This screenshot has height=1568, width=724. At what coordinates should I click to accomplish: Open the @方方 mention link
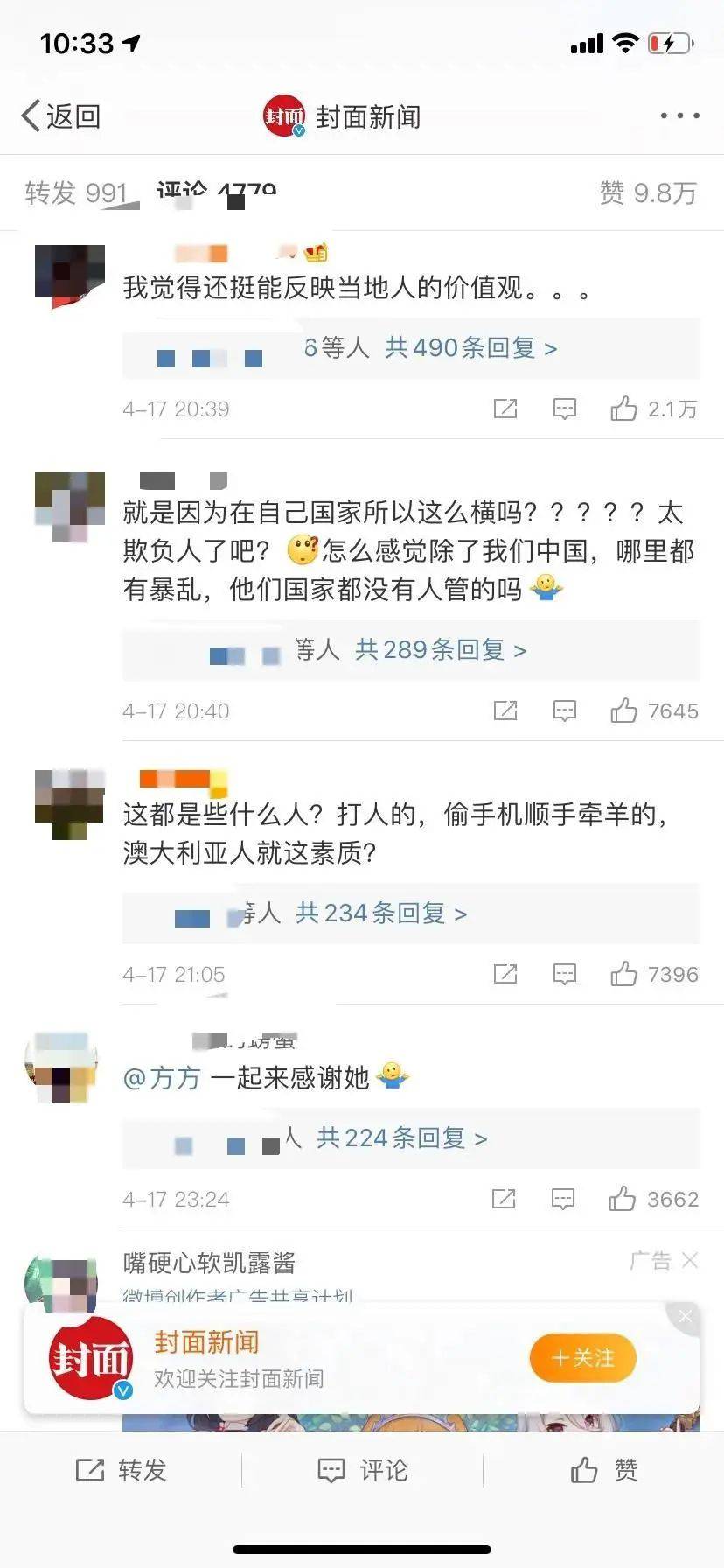(x=163, y=1077)
